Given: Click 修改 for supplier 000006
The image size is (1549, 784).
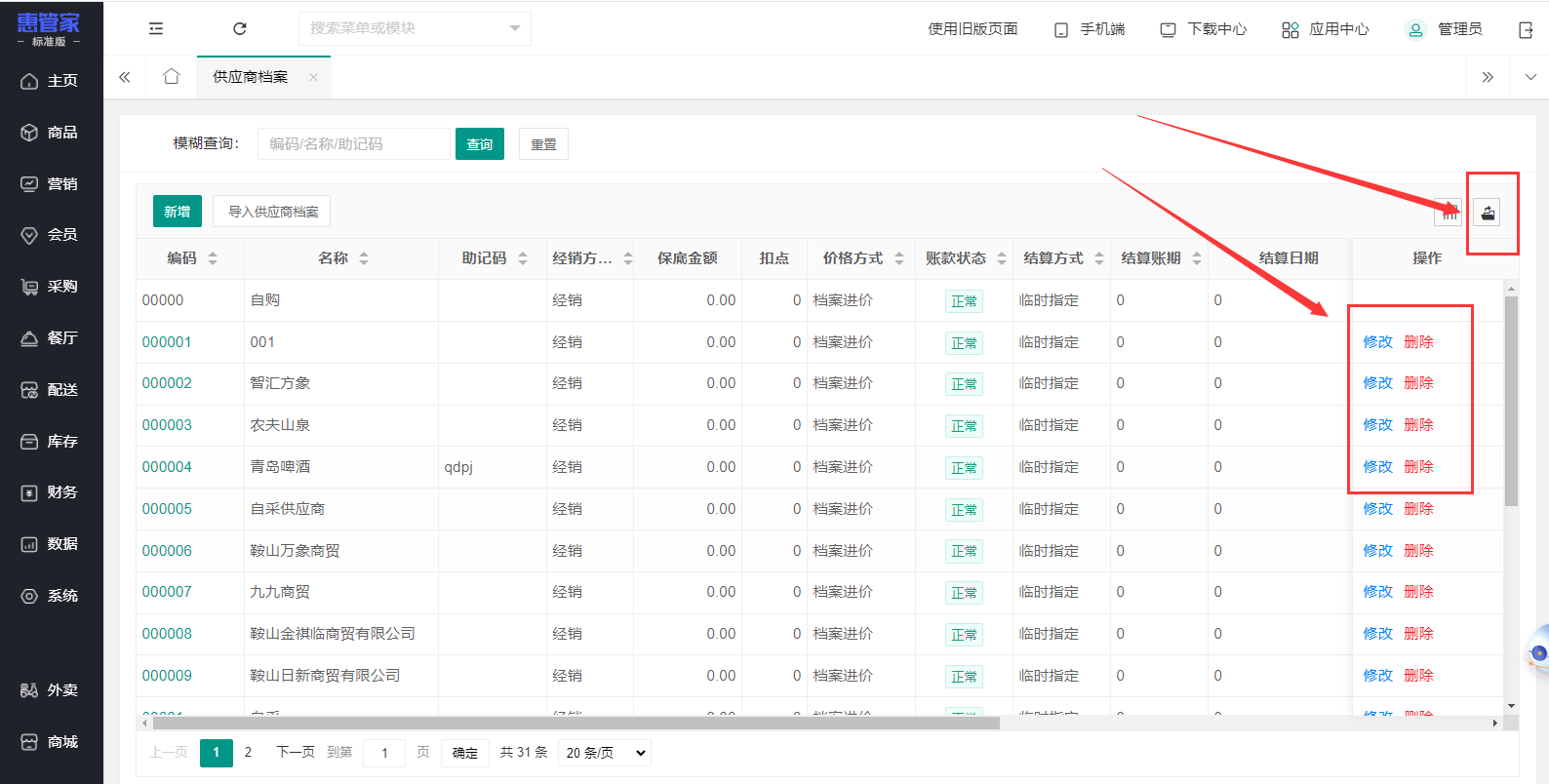Looking at the screenshot, I should click(x=1377, y=551).
